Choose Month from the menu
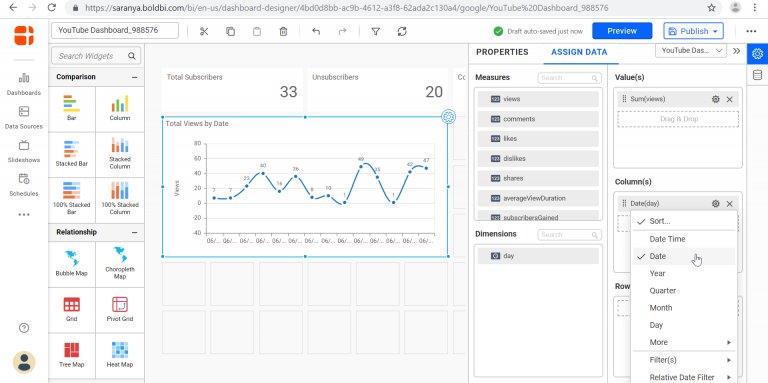The image size is (768, 383). 685,308
